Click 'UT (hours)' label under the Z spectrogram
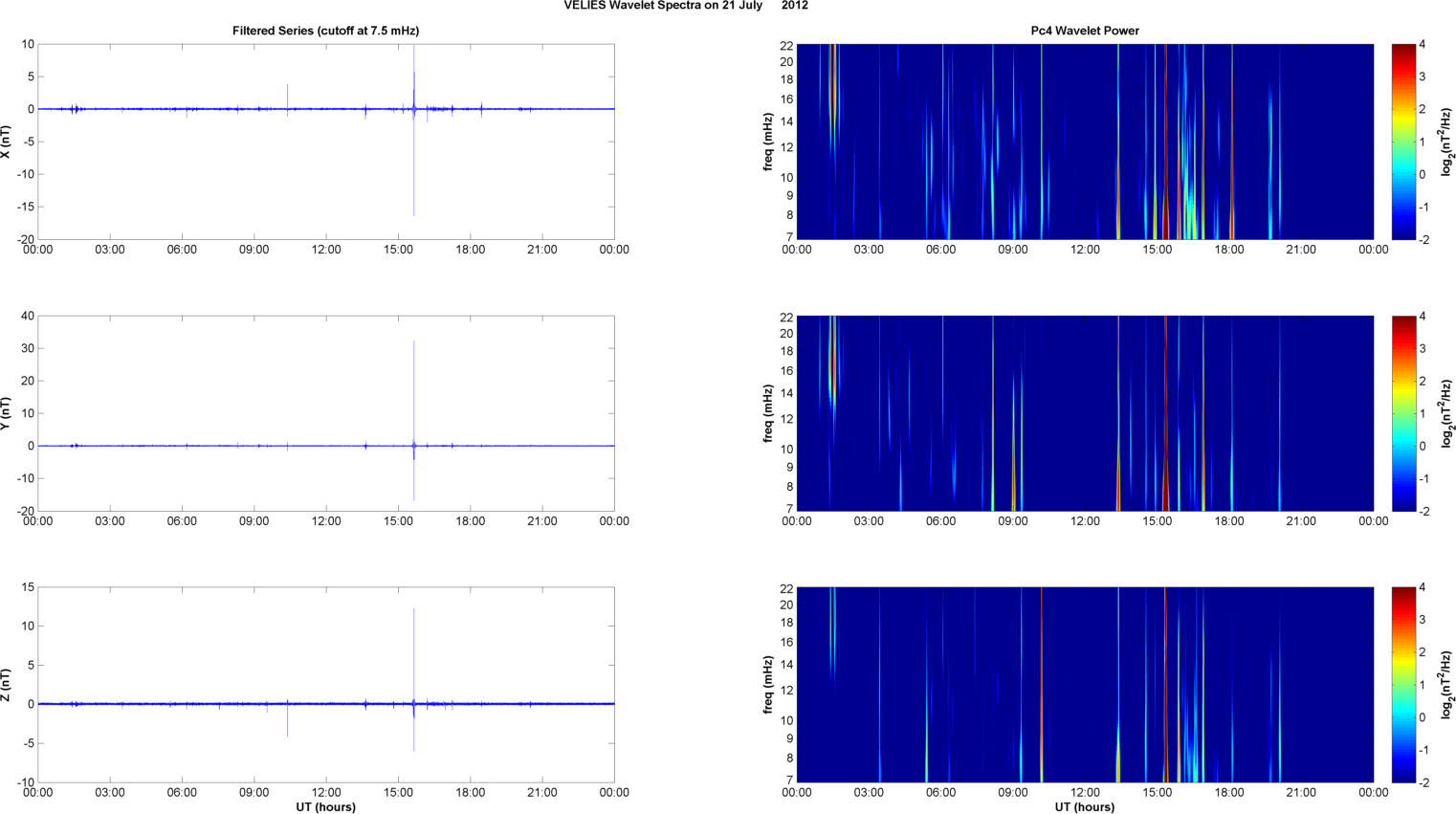The width and height of the screenshot is (1456, 814). [x=1084, y=807]
